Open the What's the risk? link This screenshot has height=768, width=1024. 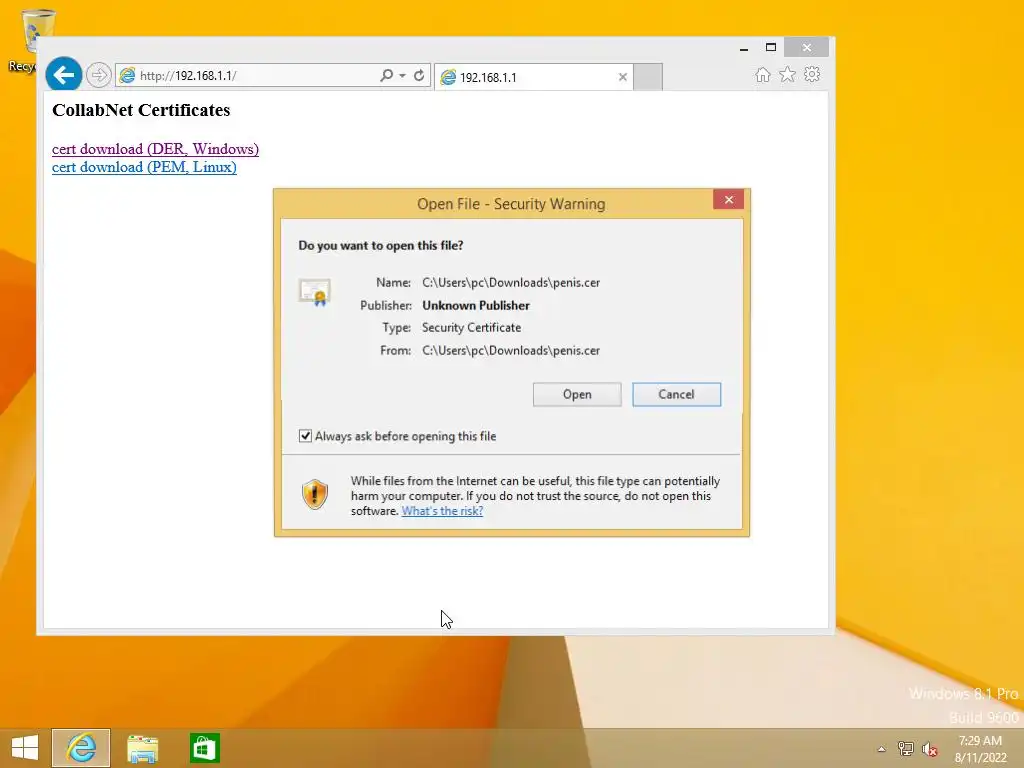[442, 511]
